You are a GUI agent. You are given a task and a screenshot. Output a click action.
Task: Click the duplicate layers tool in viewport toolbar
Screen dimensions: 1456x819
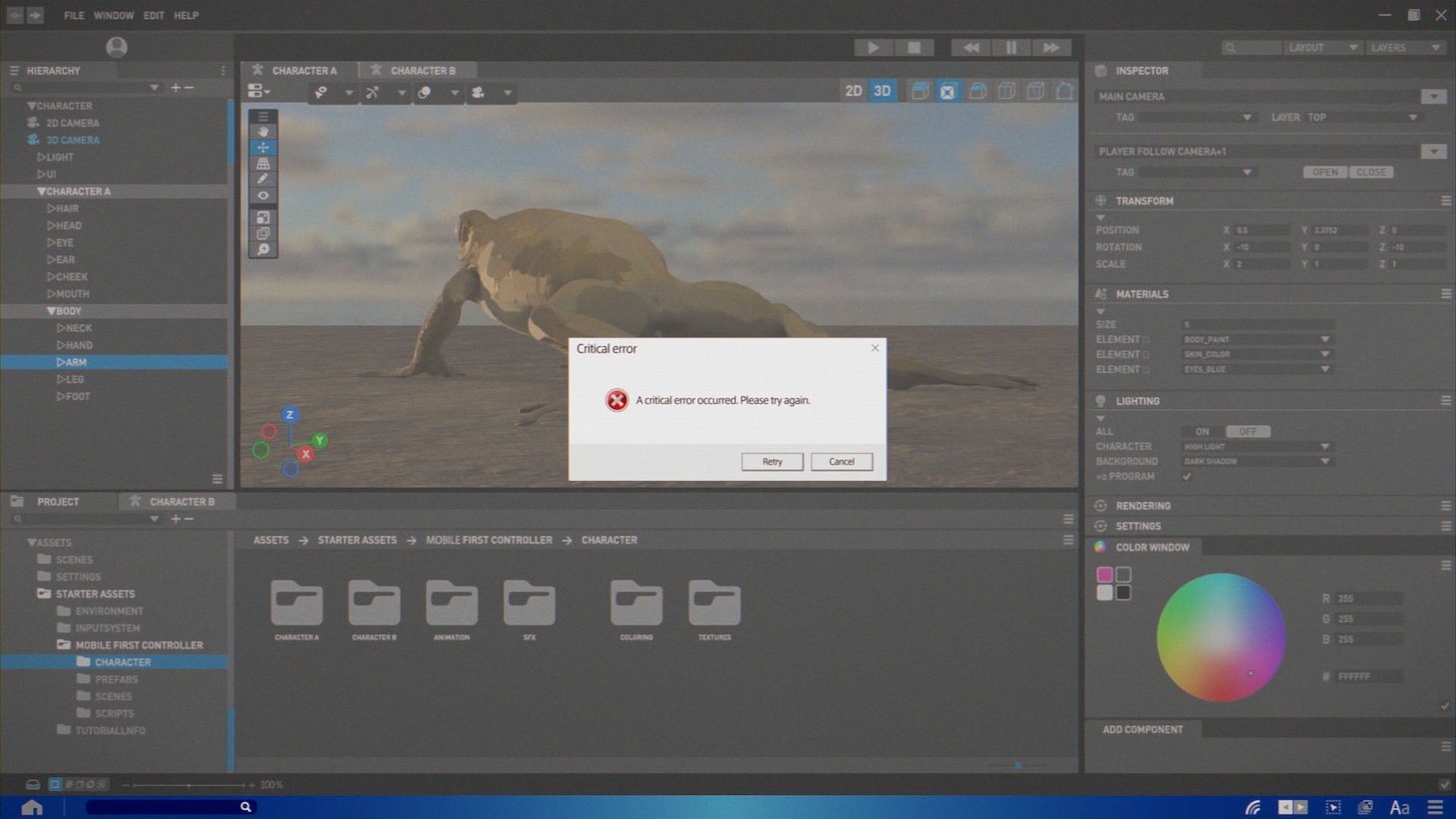[x=263, y=233]
